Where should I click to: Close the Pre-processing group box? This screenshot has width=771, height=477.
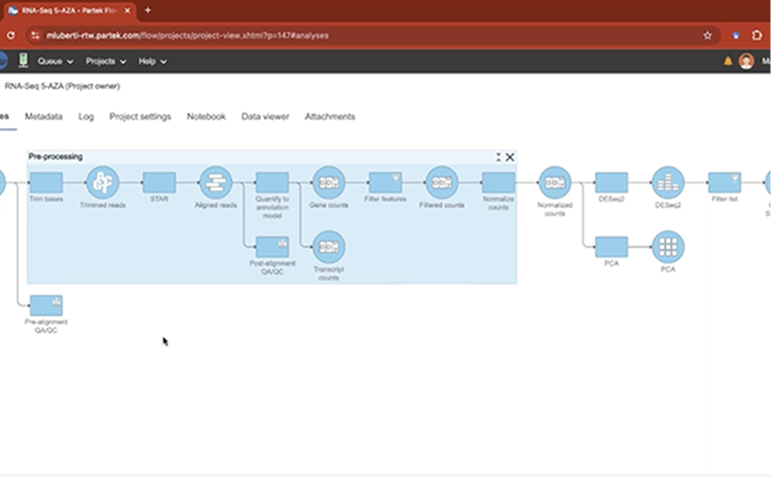(510, 157)
